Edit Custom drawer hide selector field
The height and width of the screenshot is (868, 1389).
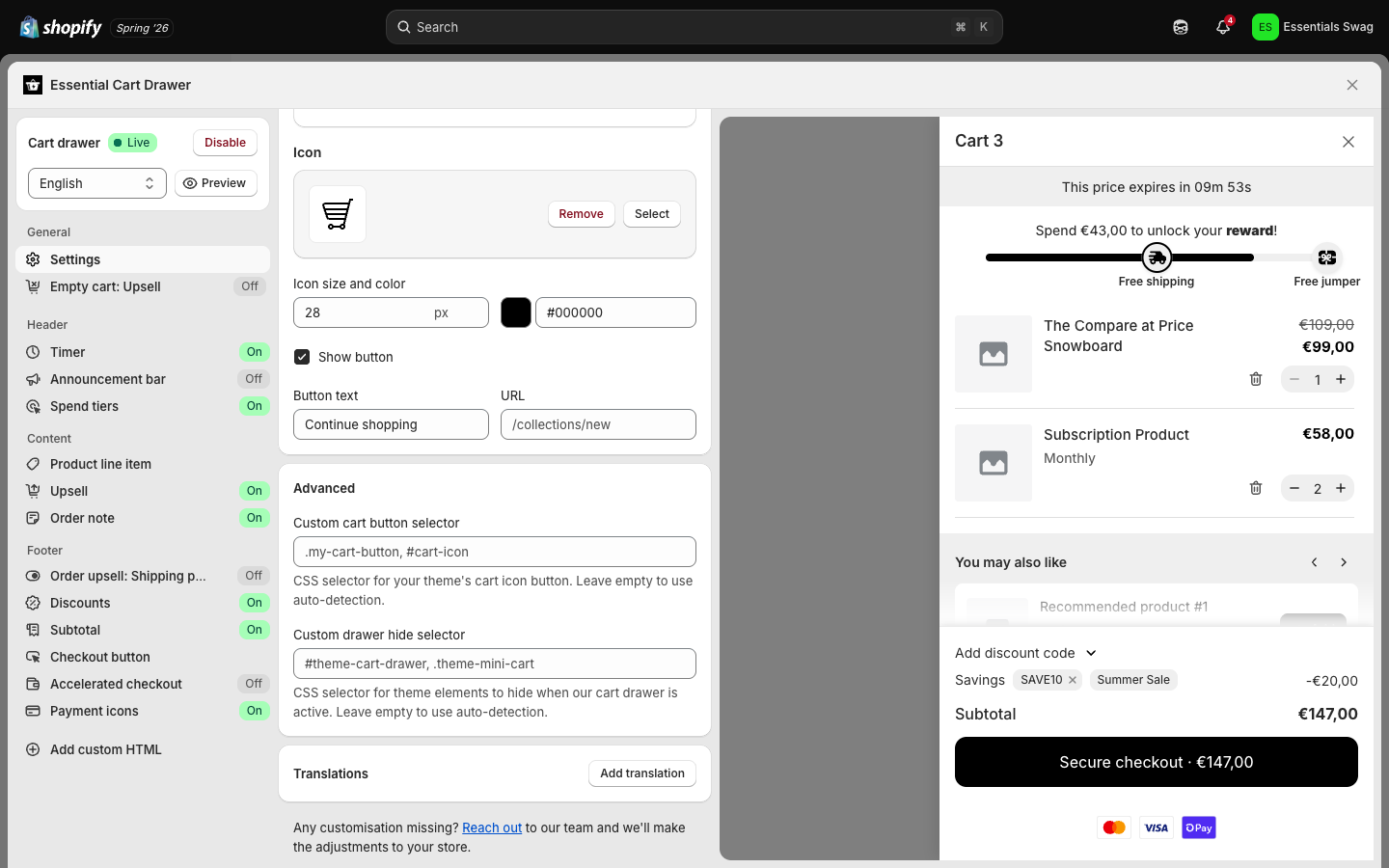pos(495,664)
